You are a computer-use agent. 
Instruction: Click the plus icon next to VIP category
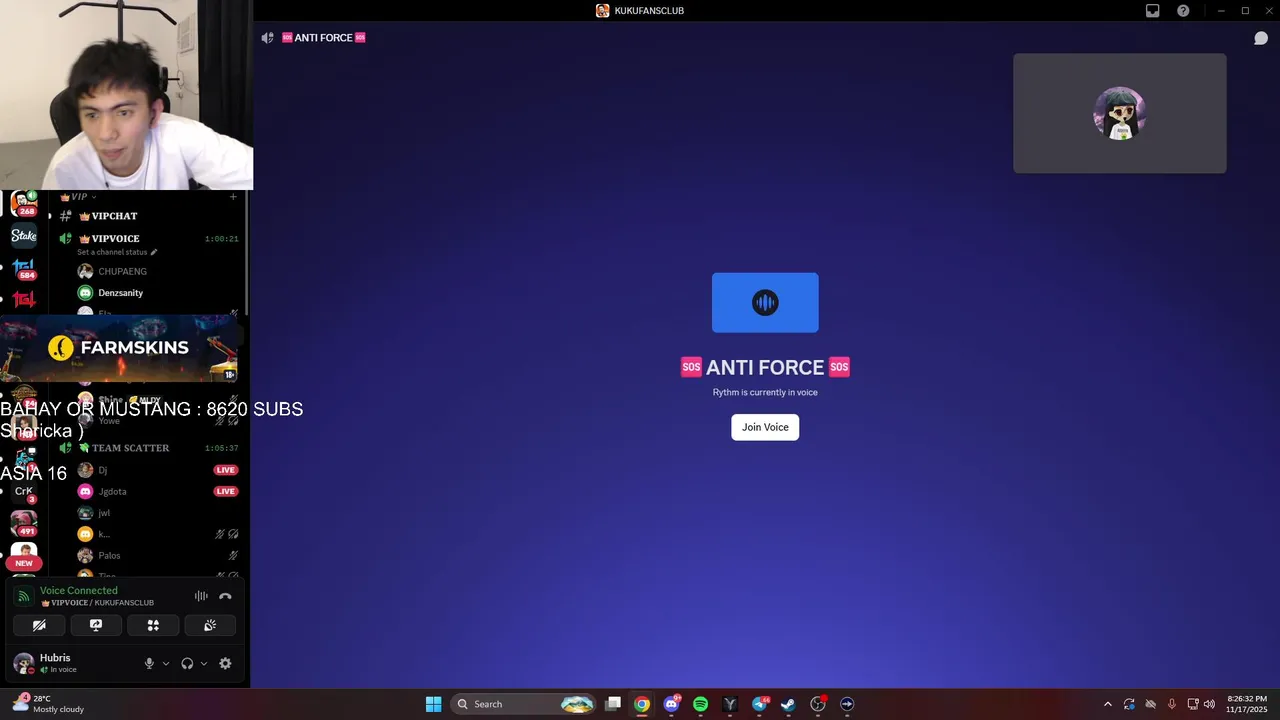pyautogui.click(x=233, y=197)
